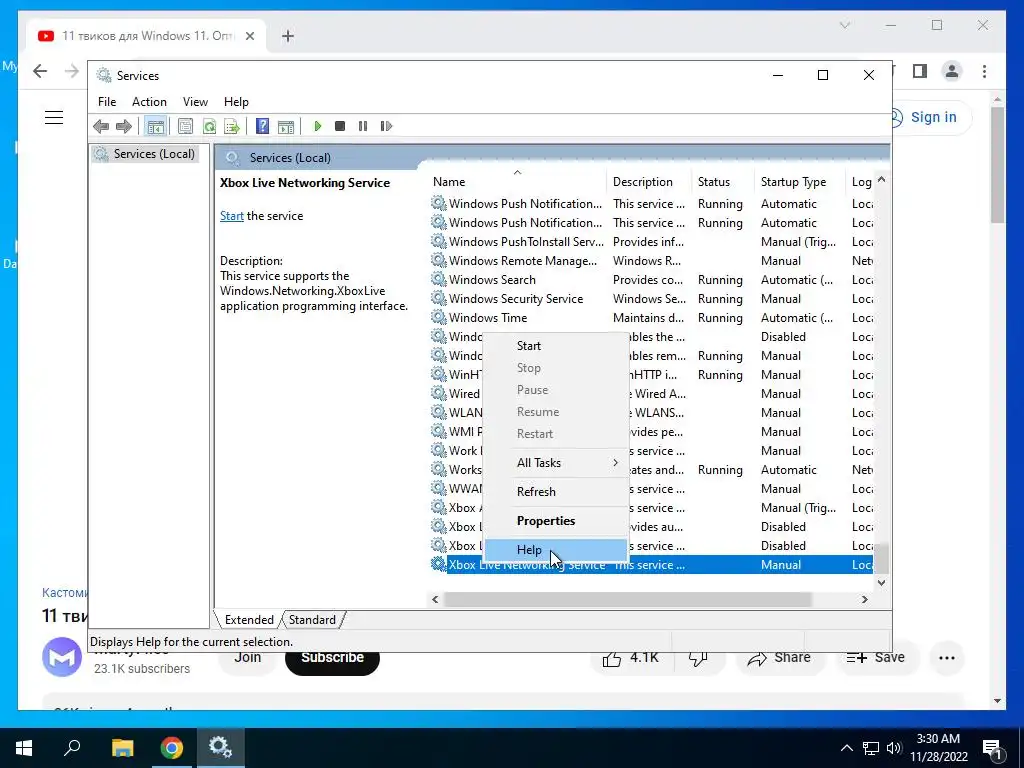Choose Properties from the context menu

[556, 520]
